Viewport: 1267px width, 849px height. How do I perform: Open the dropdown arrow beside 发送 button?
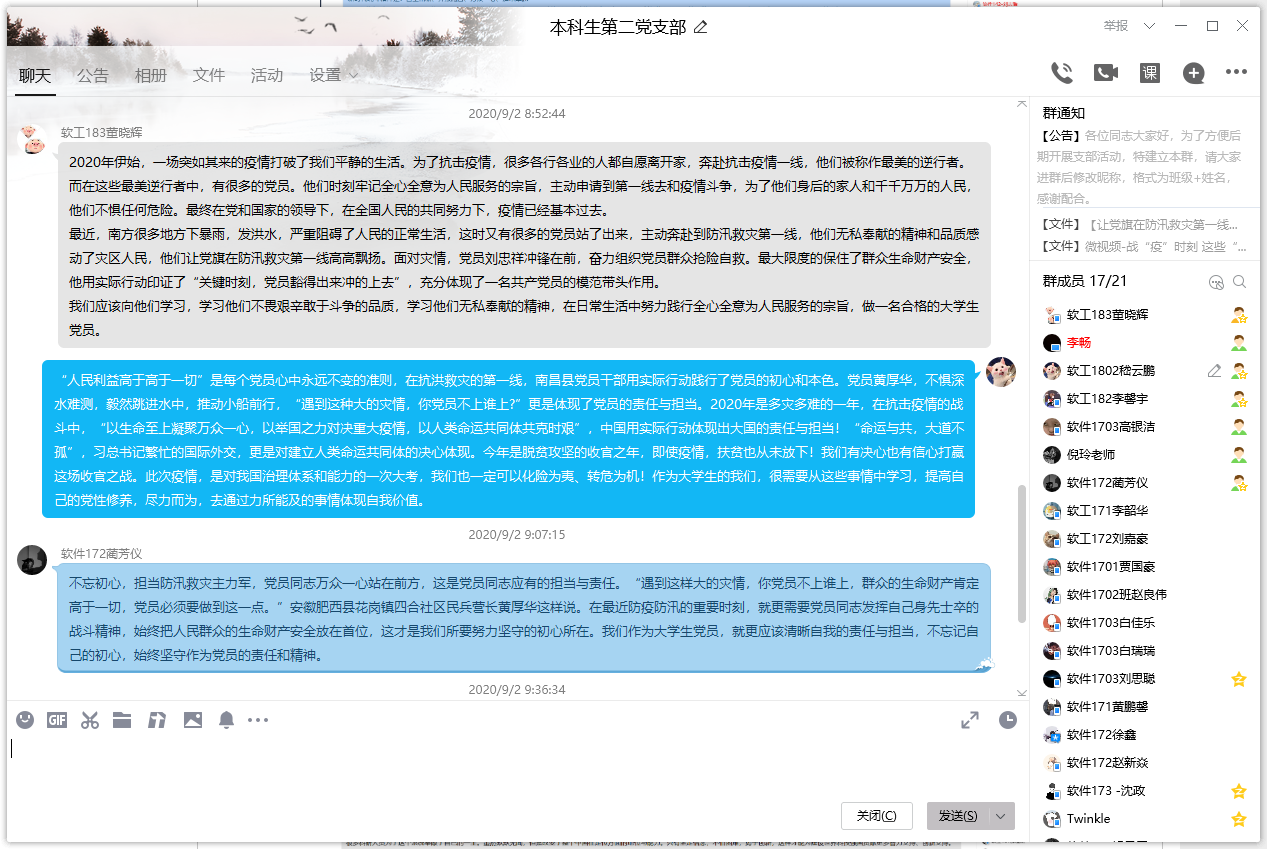1001,816
